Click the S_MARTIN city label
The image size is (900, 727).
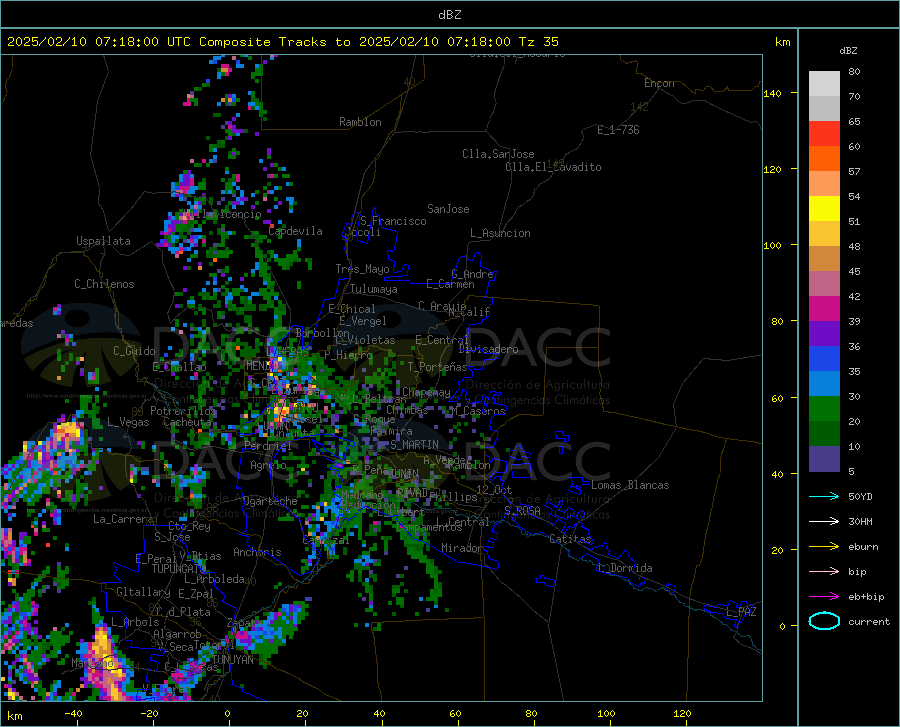[x=414, y=445]
